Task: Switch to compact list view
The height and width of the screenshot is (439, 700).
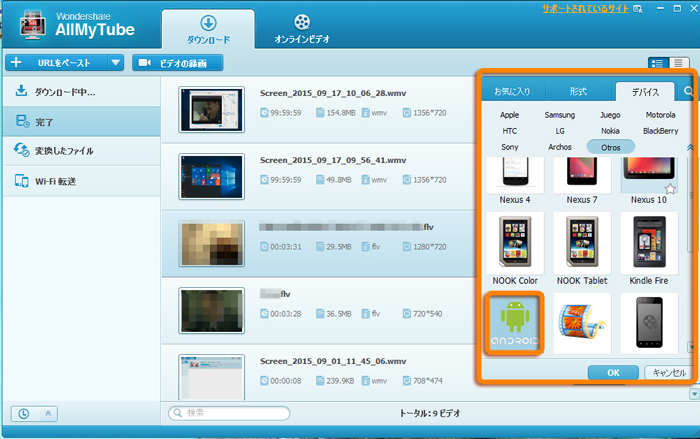Action: tap(678, 63)
